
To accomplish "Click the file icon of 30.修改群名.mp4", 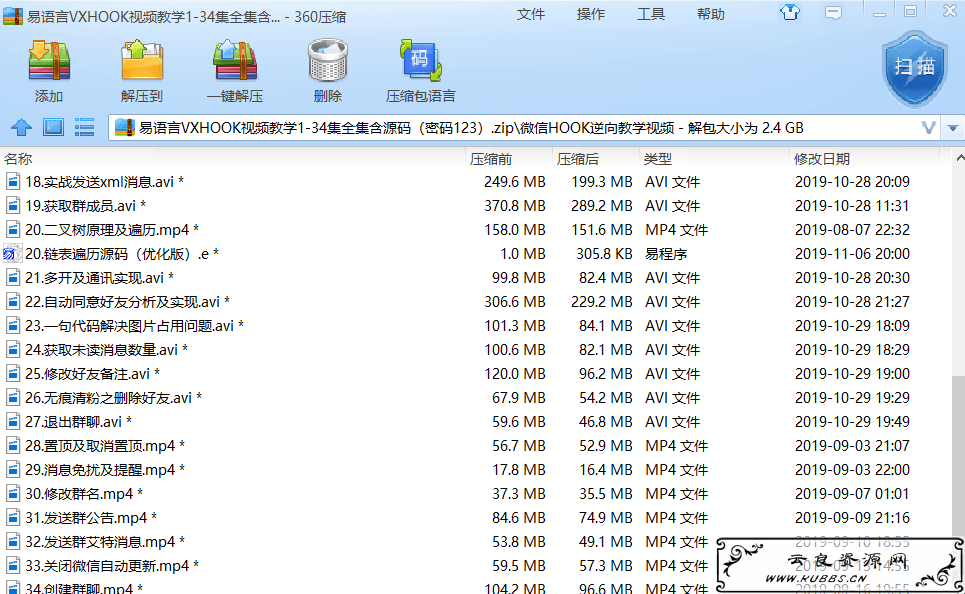I will [x=12, y=494].
